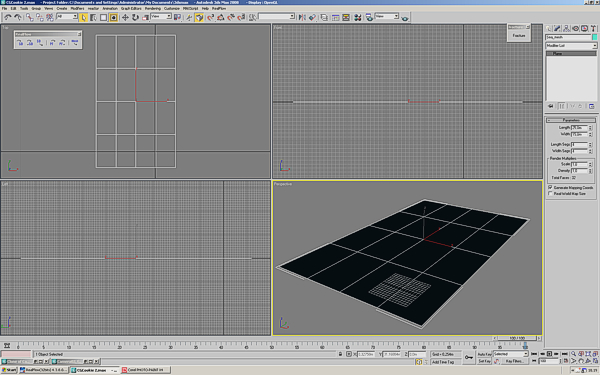This screenshot has height=375, width=600.
Task: Click the Width value field
Action: [x=579, y=134]
